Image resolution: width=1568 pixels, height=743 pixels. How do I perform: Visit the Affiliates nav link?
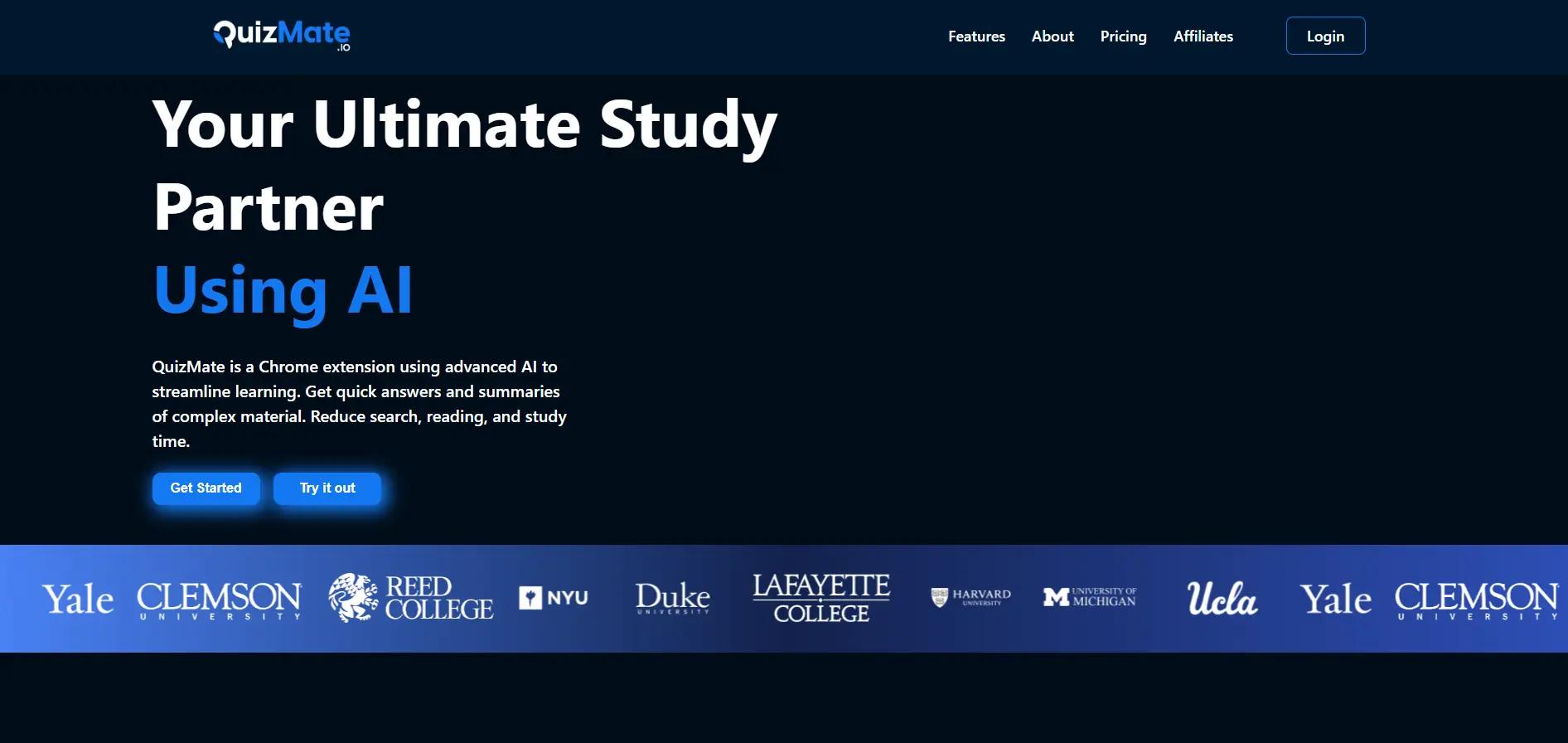1203,36
